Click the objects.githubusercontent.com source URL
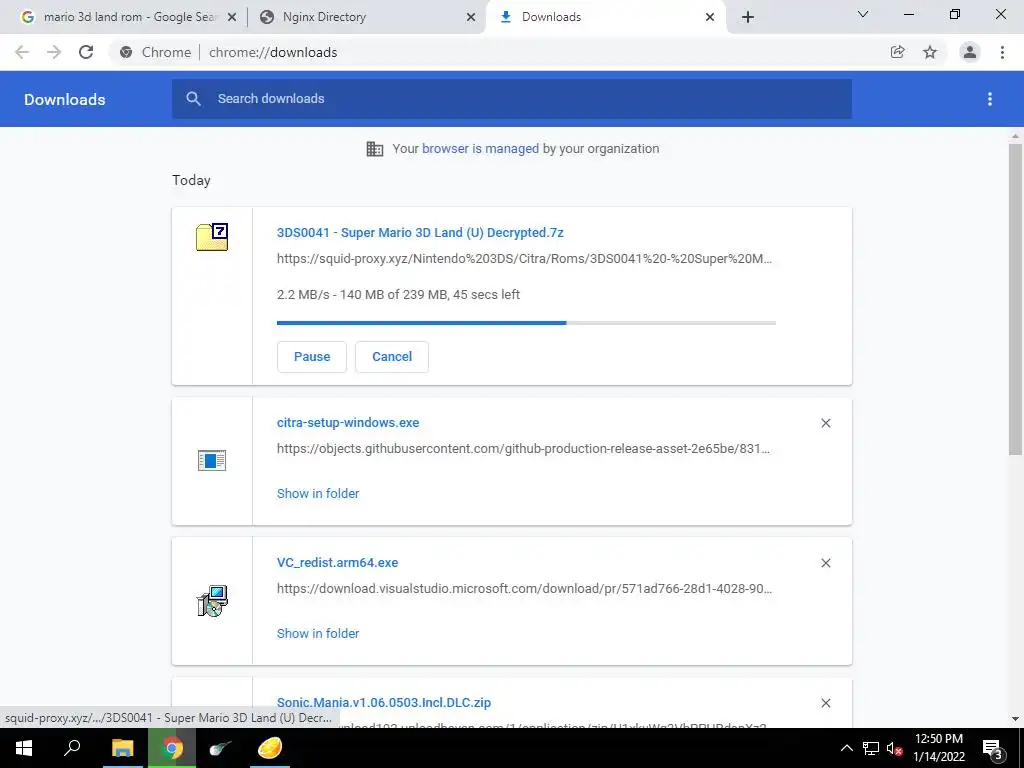 (x=523, y=449)
